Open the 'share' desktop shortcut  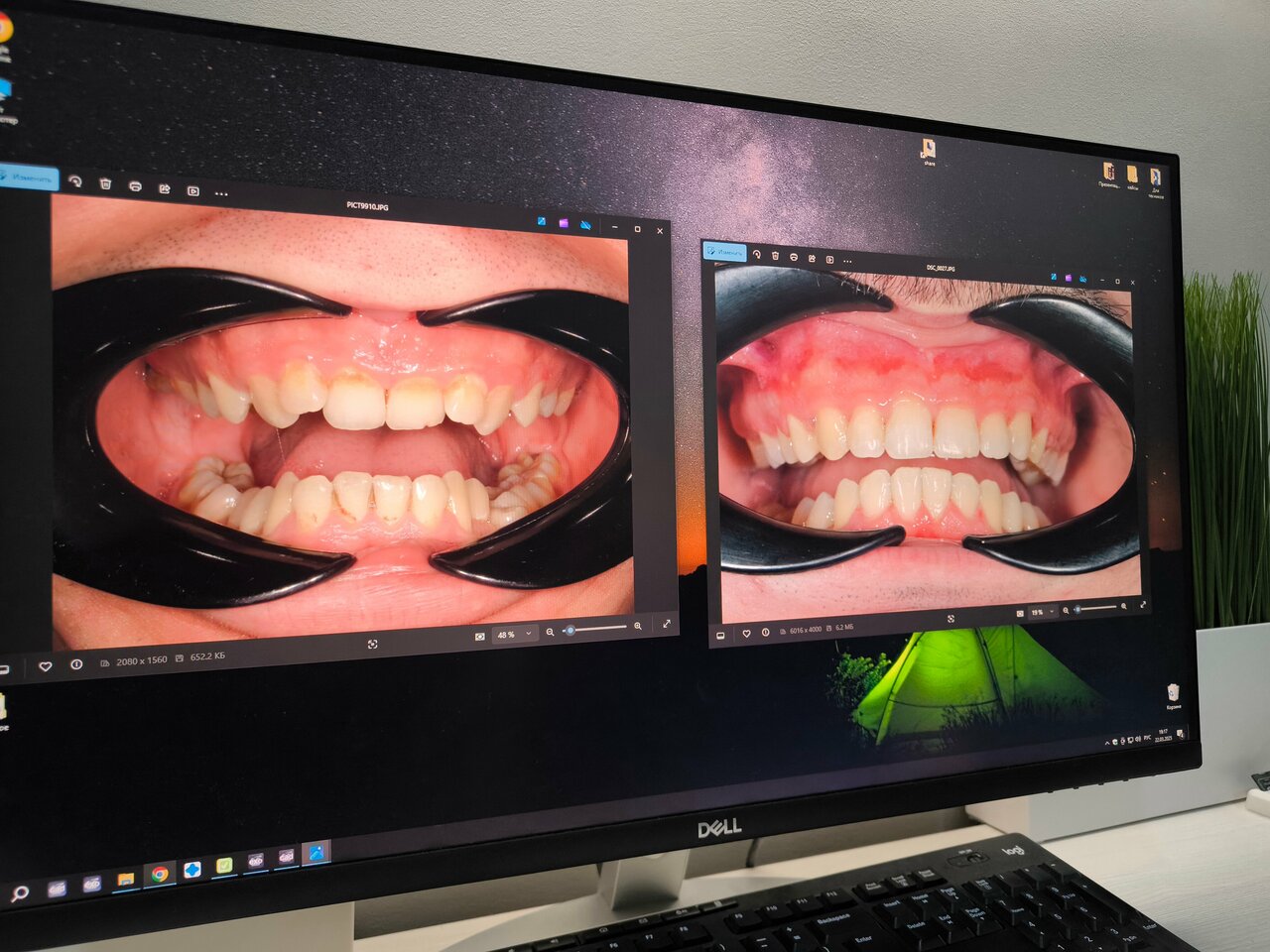pos(929,152)
